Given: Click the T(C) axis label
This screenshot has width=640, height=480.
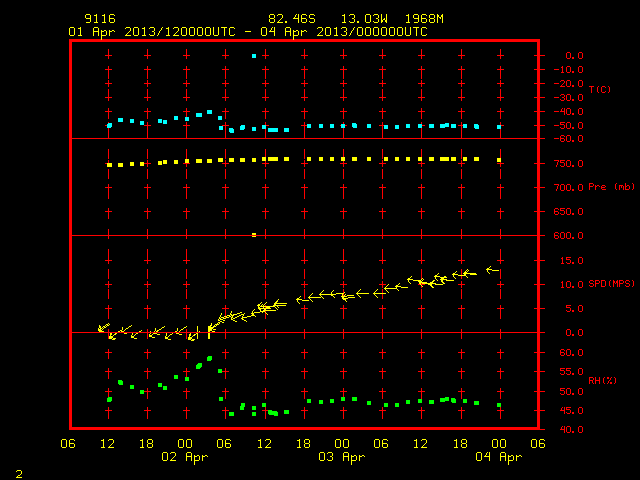Looking at the screenshot, I should (x=600, y=89).
